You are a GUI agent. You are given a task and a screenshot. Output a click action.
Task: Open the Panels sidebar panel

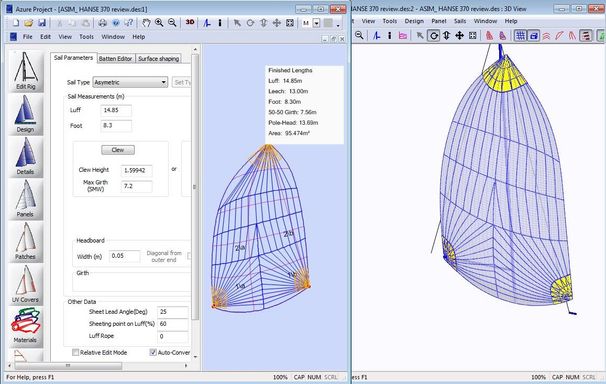pyautogui.click(x=26, y=199)
